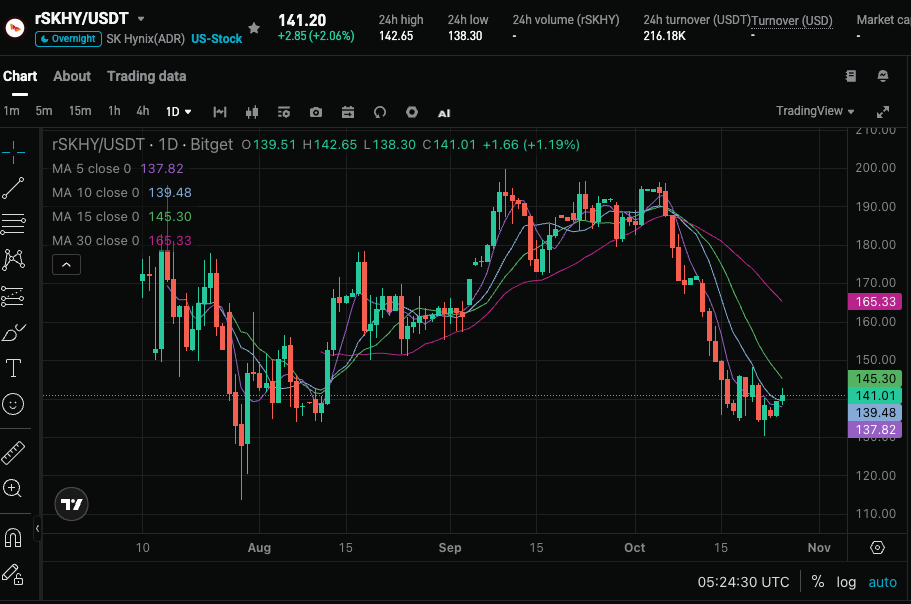Open the Fibonacci retracement tool

[13, 224]
